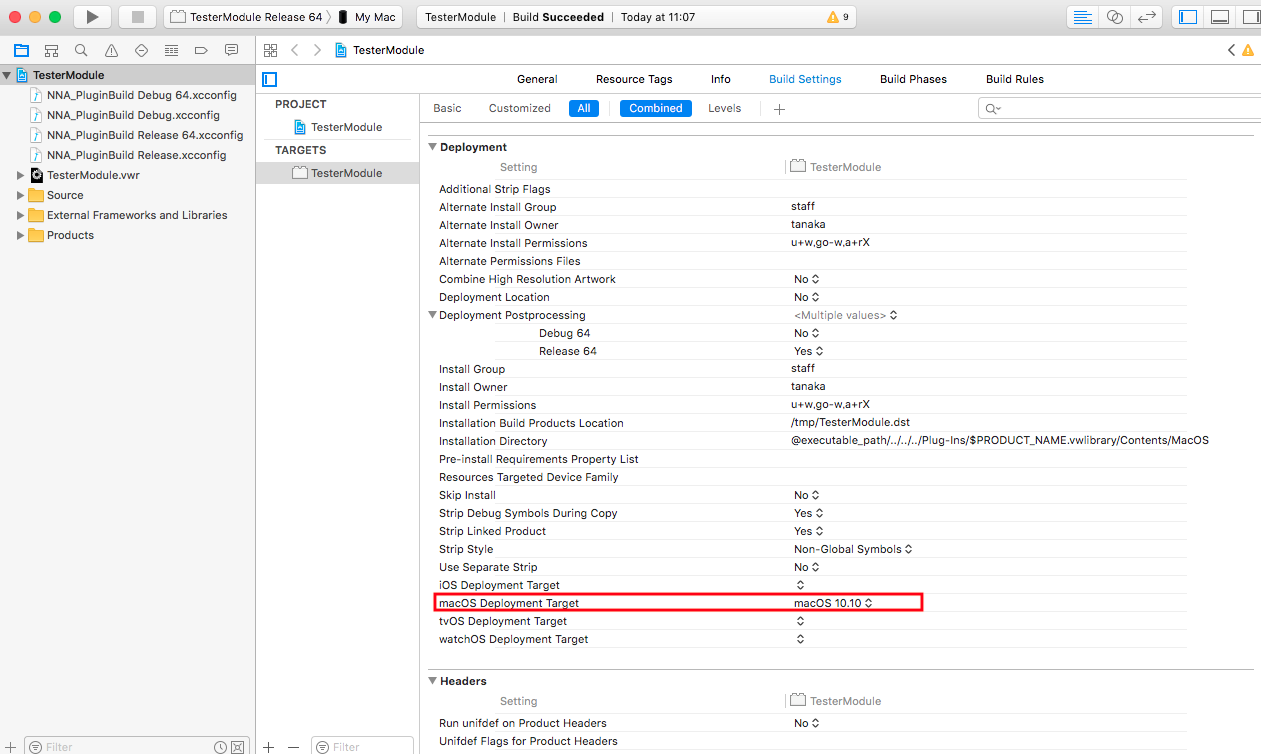Click the Run (play) button in toolbar
This screenshot has height=754, width=1261.
tap(92, 17)
